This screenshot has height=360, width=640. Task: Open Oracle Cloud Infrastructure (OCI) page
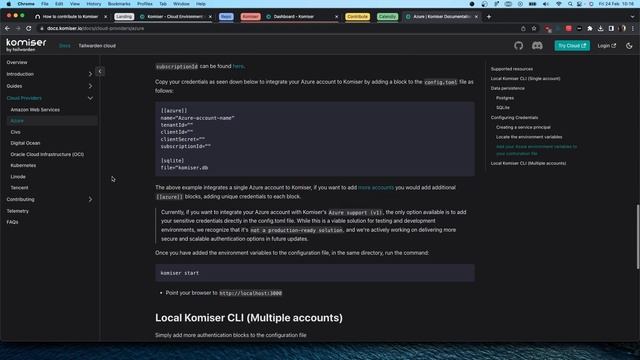click(x=47, y=154)
